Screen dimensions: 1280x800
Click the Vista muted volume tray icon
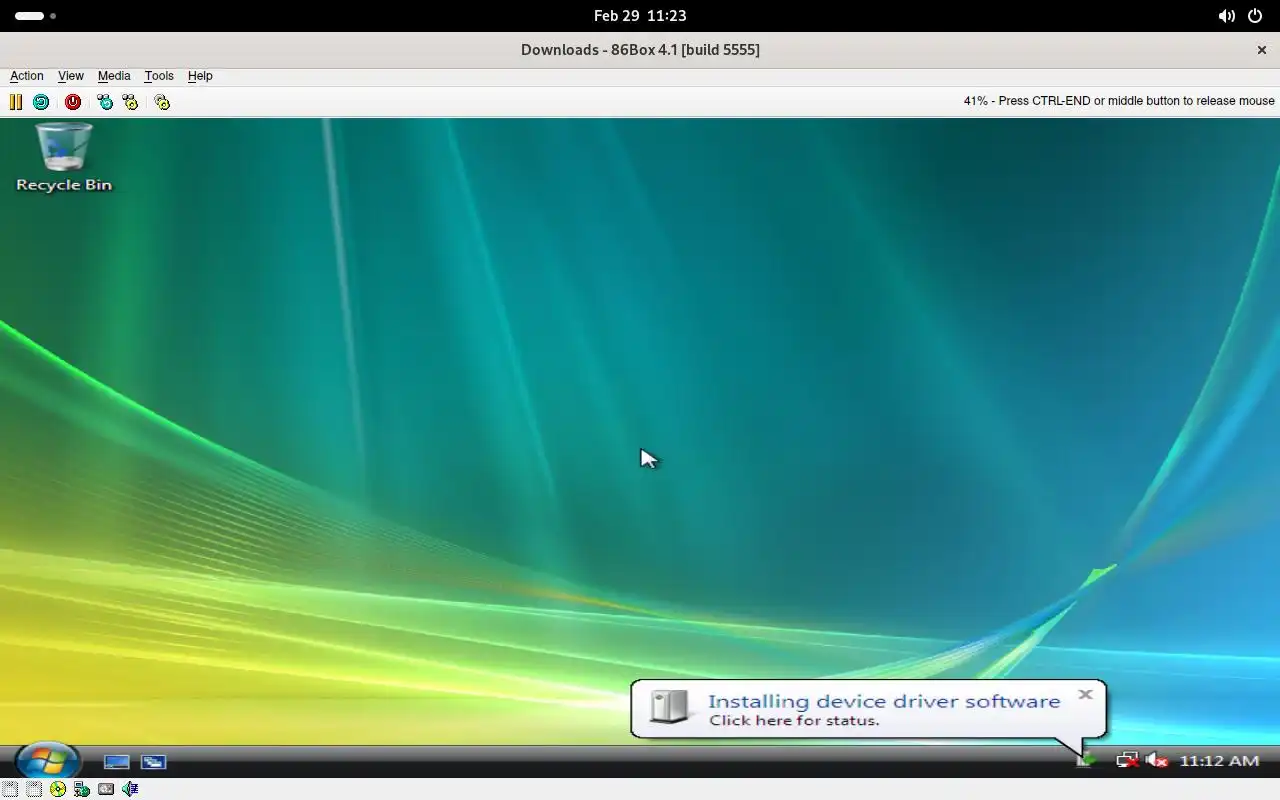pyautogui.click(x=1156, y=761)
